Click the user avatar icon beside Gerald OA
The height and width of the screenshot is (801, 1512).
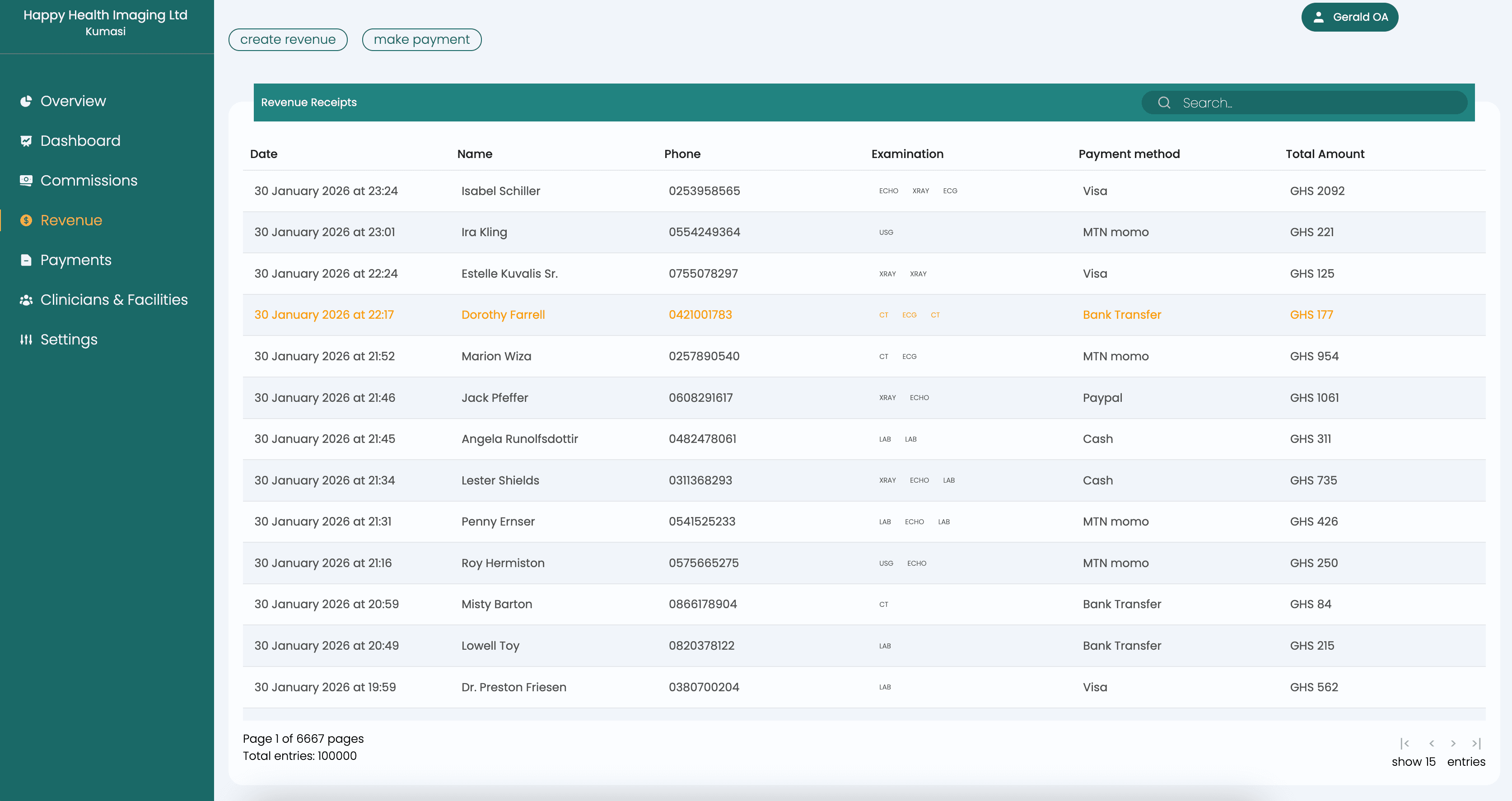[1318, 17]
